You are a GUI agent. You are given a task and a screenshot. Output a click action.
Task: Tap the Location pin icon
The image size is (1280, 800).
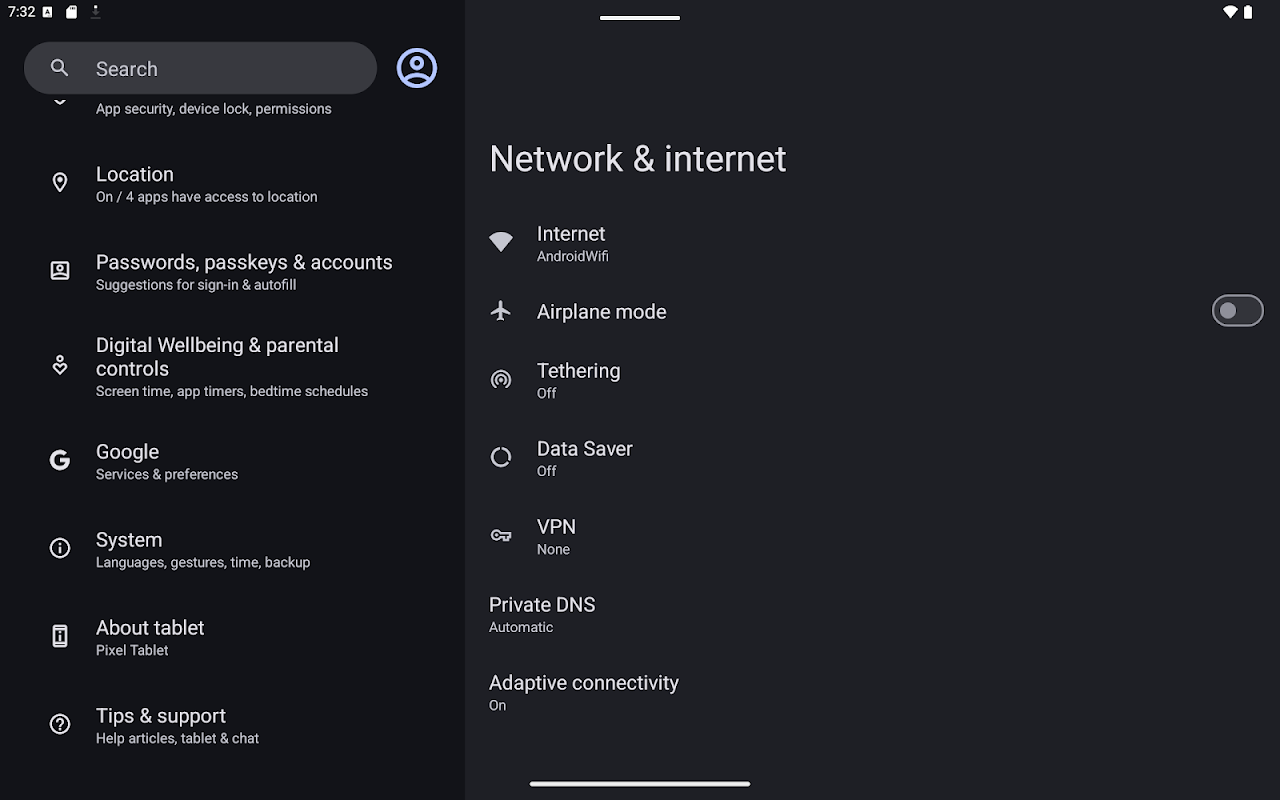60,182
